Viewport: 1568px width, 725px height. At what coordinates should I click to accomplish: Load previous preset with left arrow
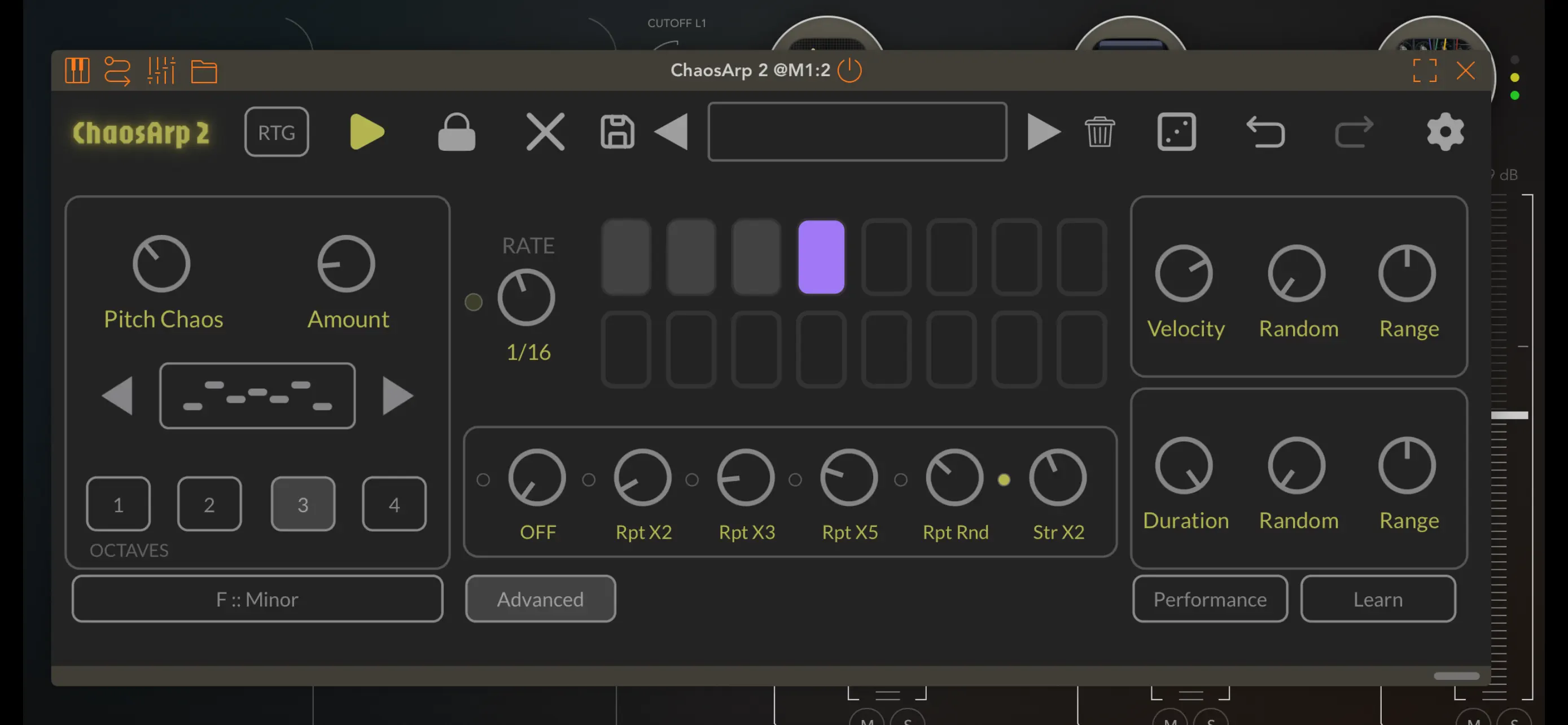click(x=672, y=132)
